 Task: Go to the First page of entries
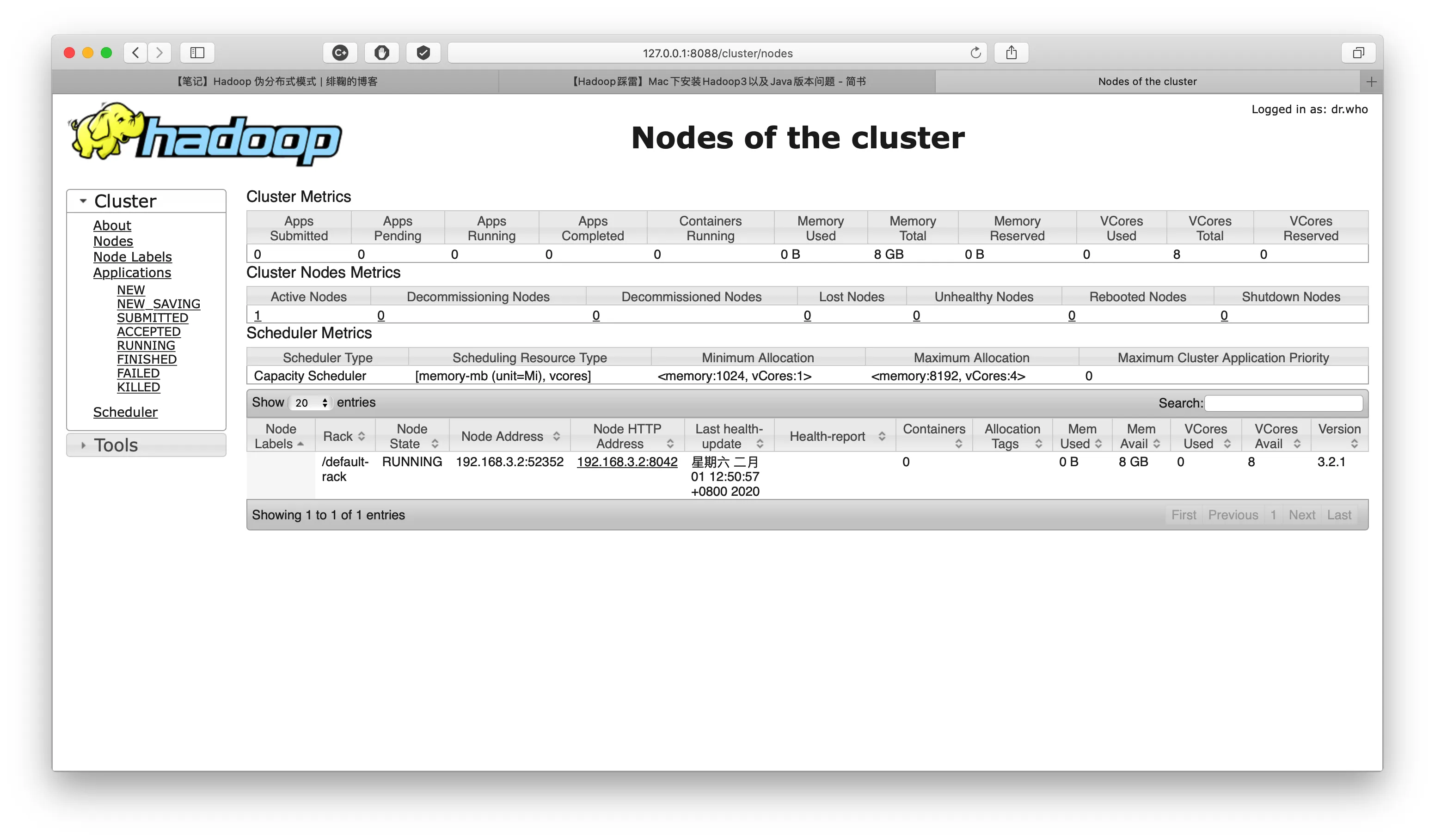pos(1184,515)
